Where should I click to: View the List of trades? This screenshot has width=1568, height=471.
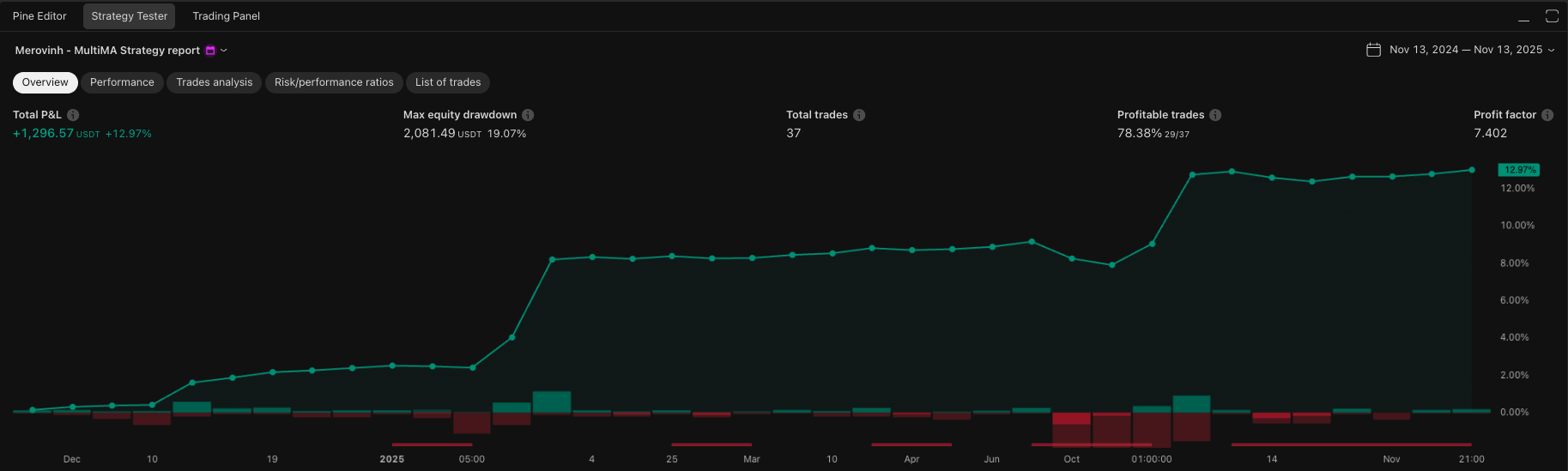pyautogui.click(x=448, y=82)
